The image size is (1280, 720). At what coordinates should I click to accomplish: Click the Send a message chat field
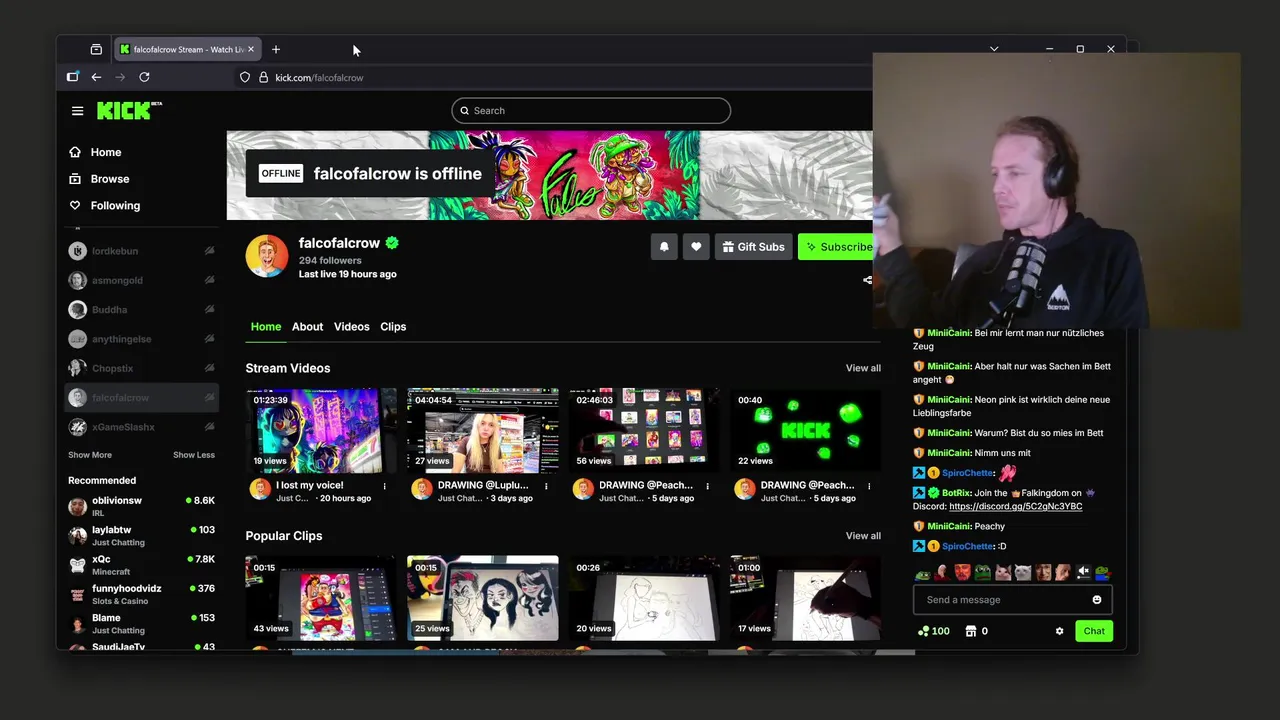(x=1003, y=600)
